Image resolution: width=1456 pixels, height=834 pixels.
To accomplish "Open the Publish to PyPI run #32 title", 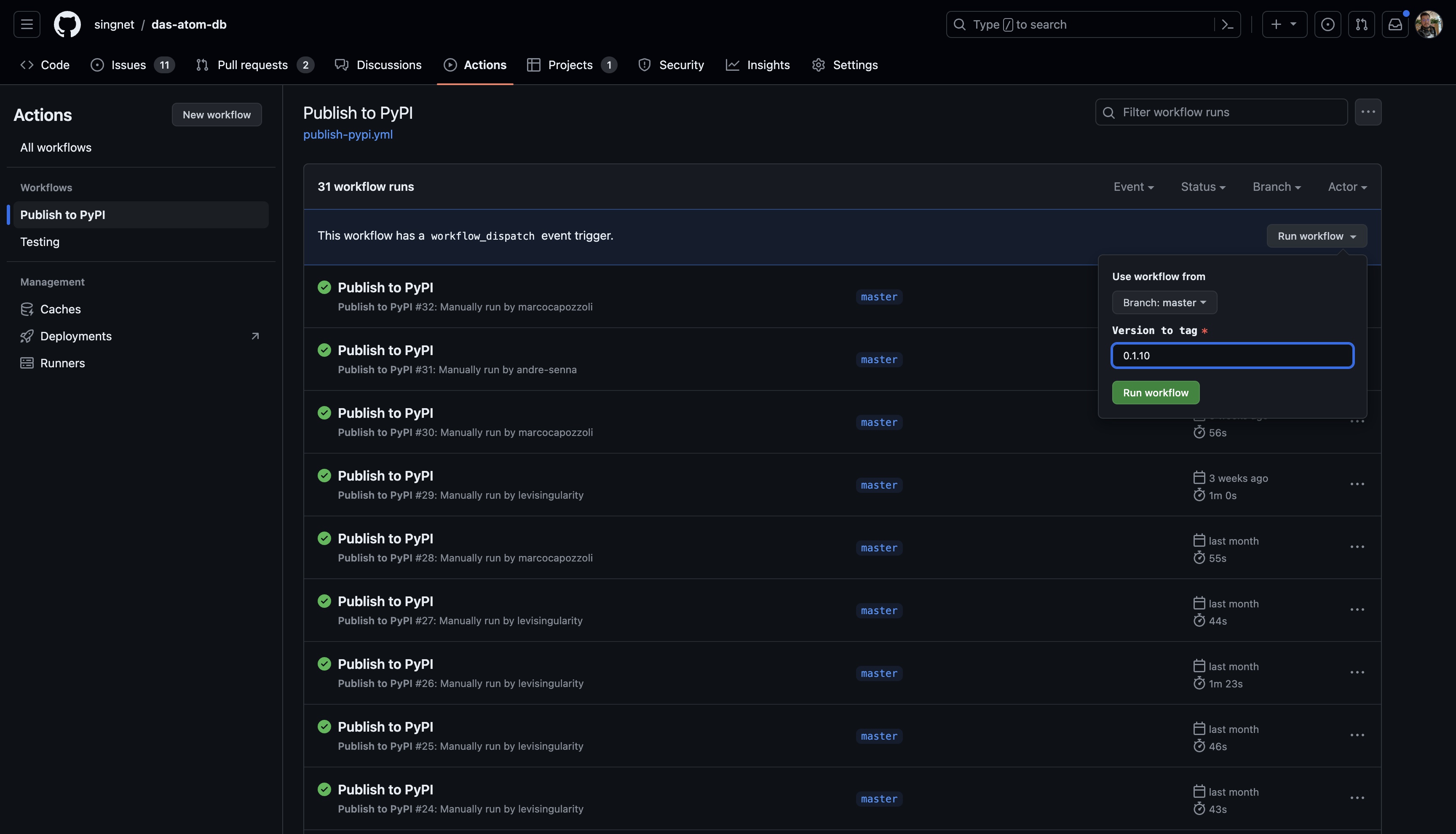I will 385,288.
